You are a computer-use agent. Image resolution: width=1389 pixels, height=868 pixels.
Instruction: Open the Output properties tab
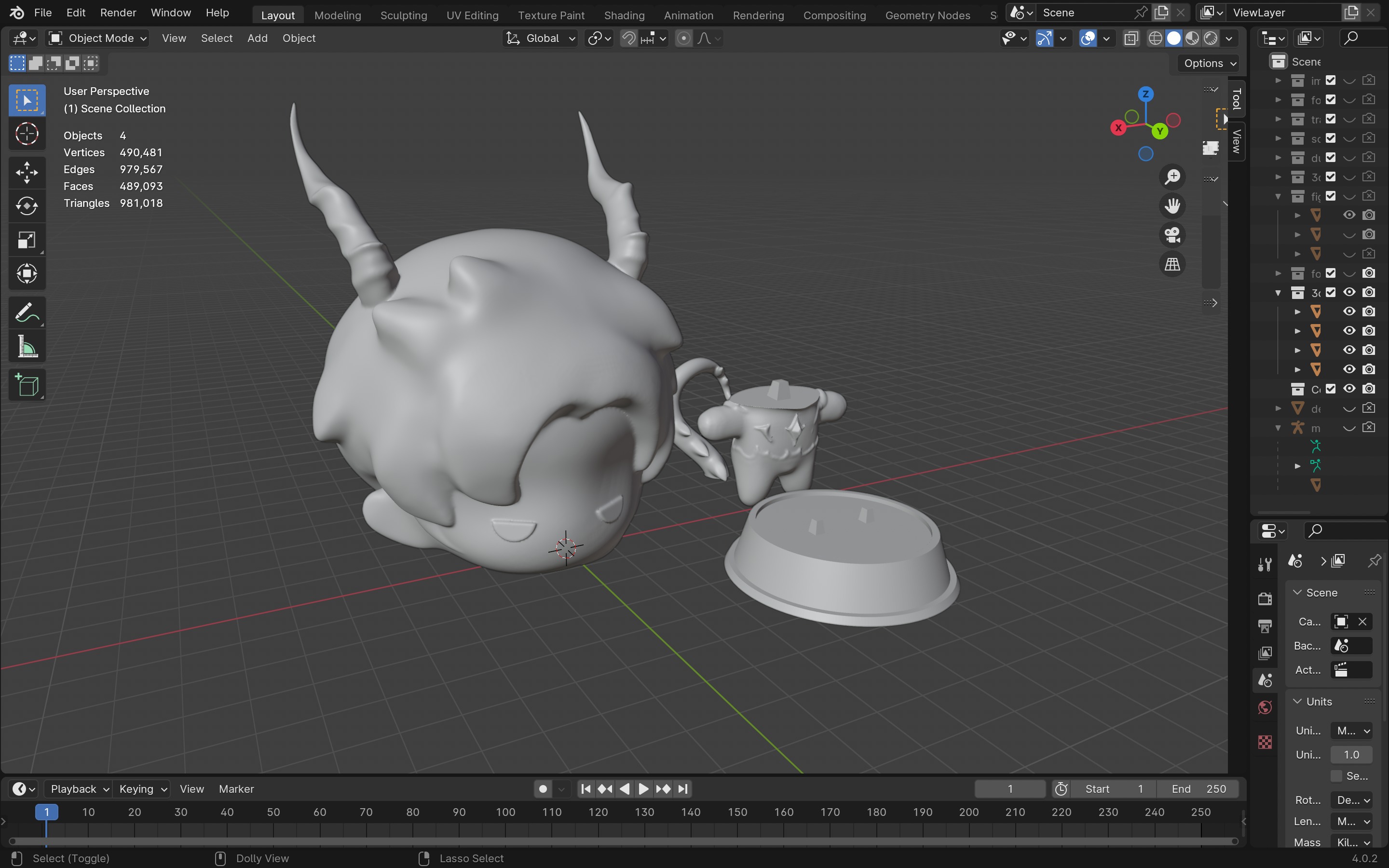[x=1265, y=626]
